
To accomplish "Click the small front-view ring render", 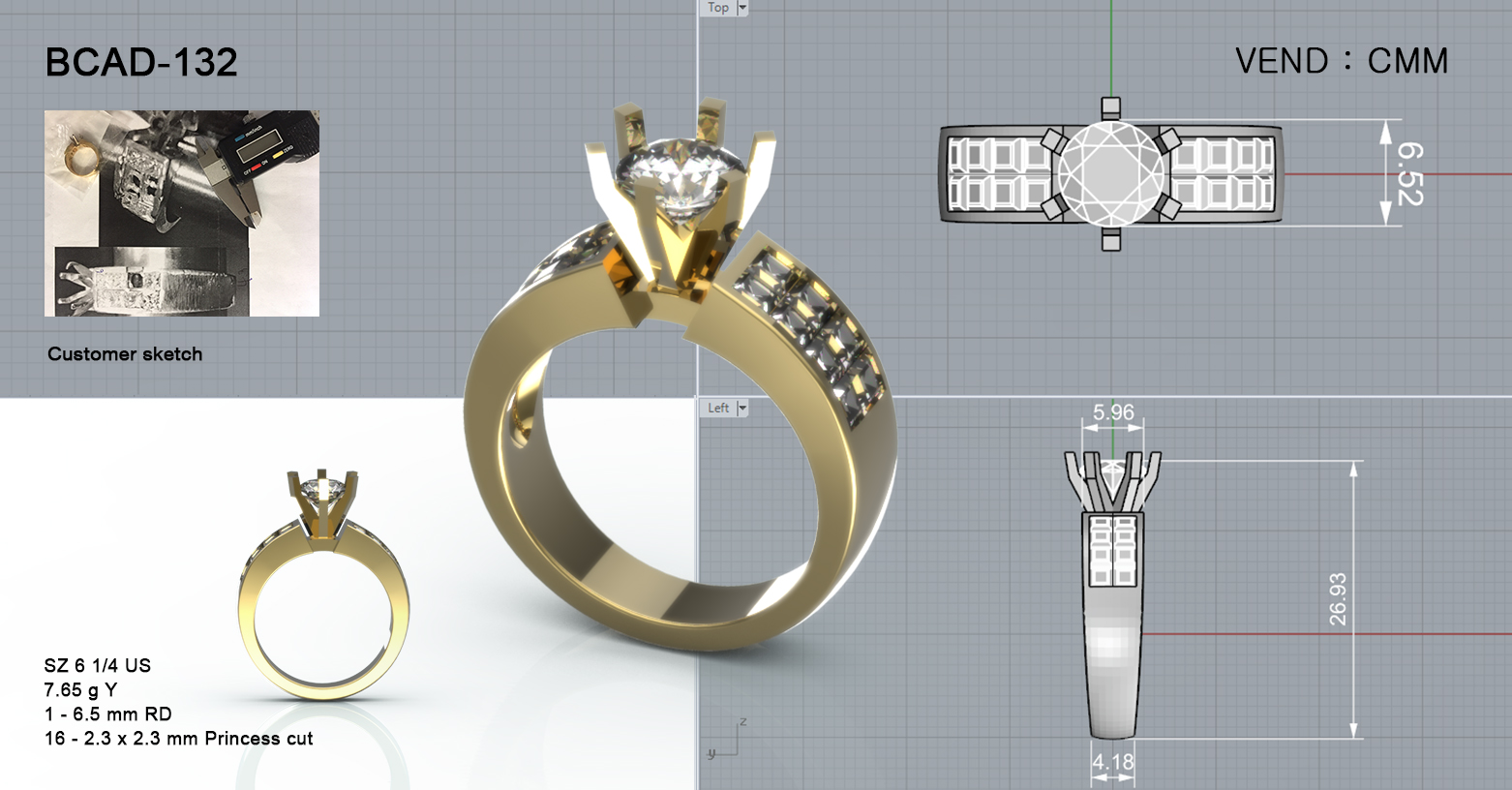I will [324, 585].
